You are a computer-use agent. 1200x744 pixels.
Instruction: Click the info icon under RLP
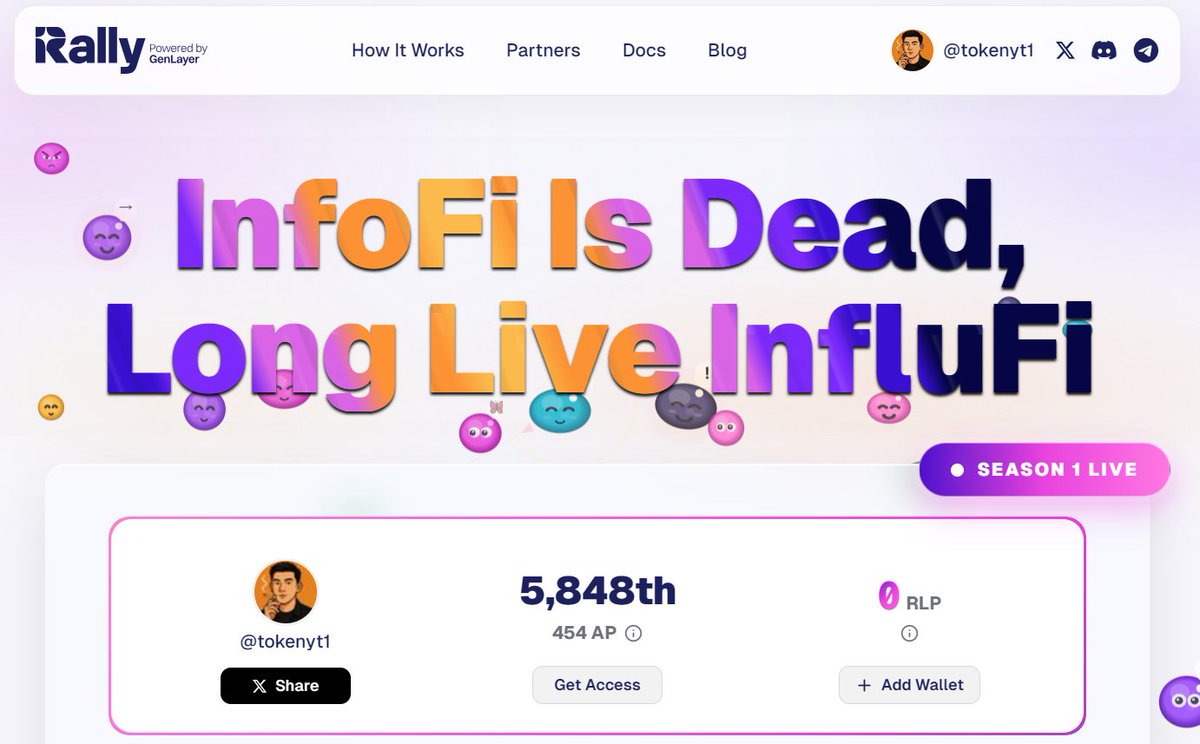(909, 633)
